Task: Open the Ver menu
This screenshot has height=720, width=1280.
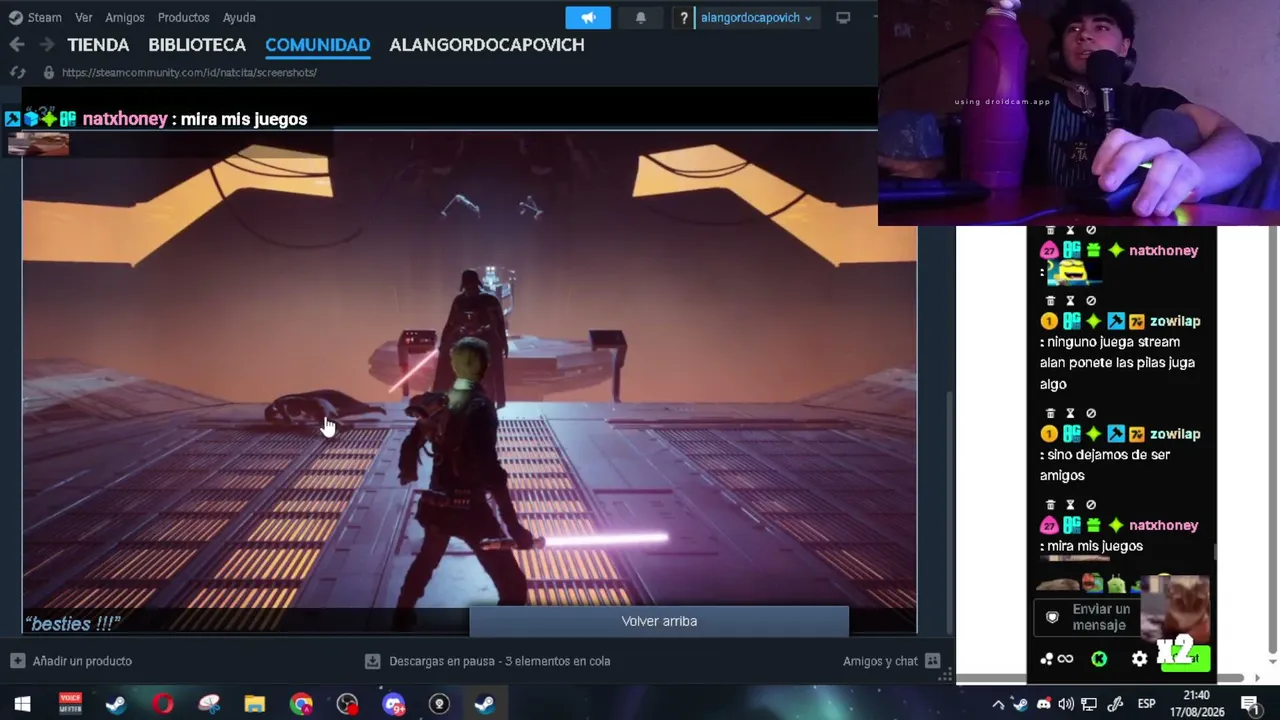Action: pyautogui.click(x=84, y=17)
